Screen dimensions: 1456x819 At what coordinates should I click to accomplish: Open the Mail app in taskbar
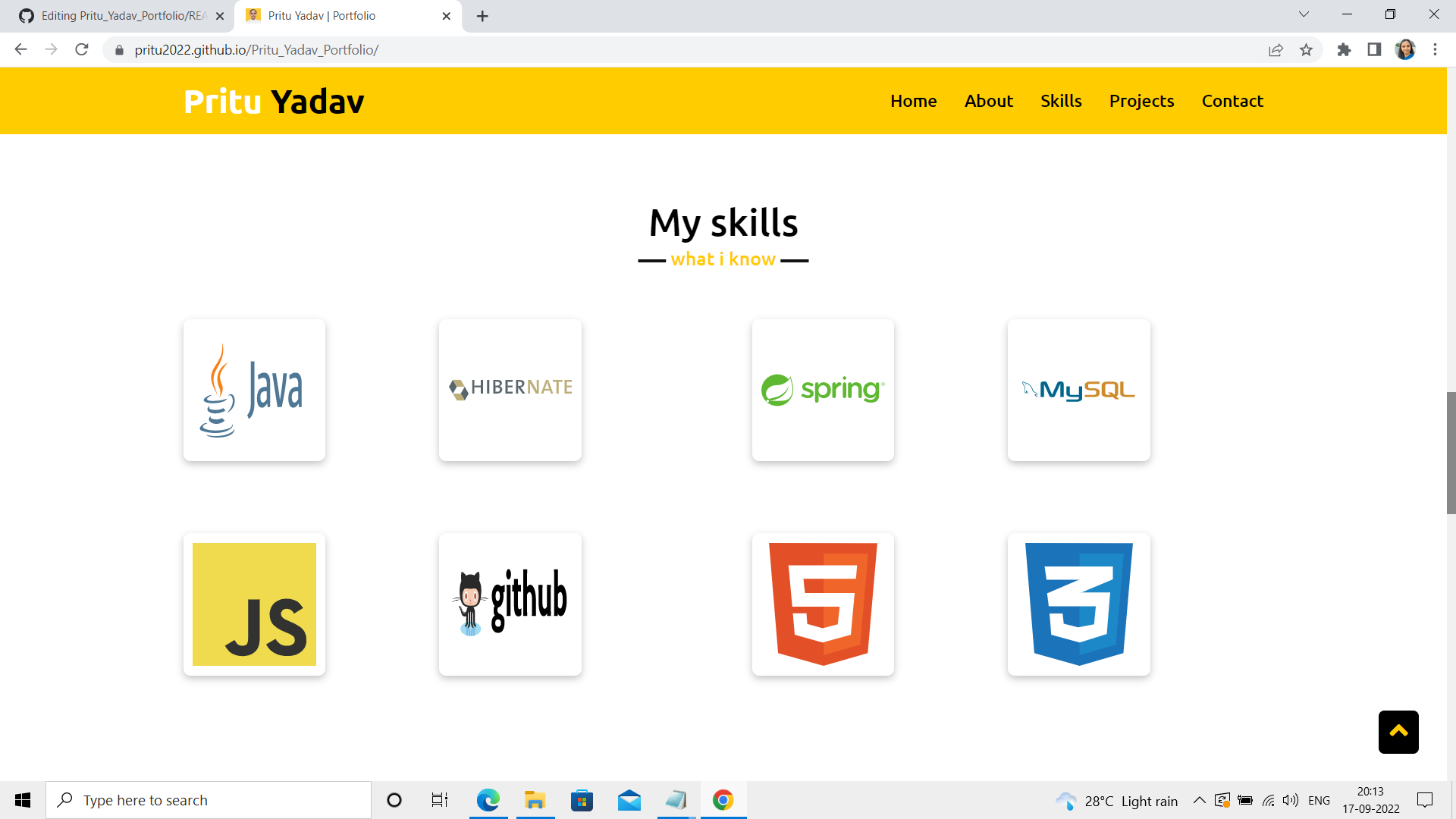point(629,800)
